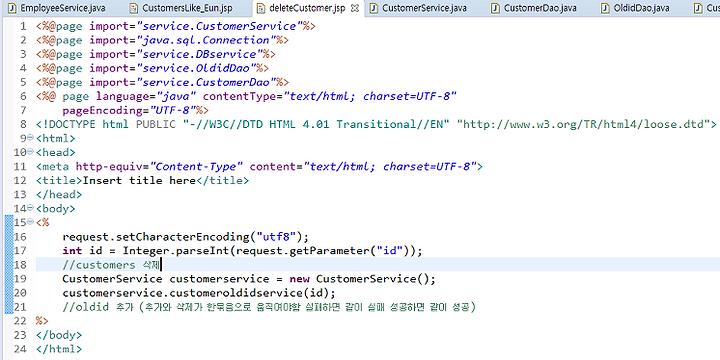Click the Java file icon on EmployeeService.java tab
This screenshot has width=720, height=360.
point(13,8)
